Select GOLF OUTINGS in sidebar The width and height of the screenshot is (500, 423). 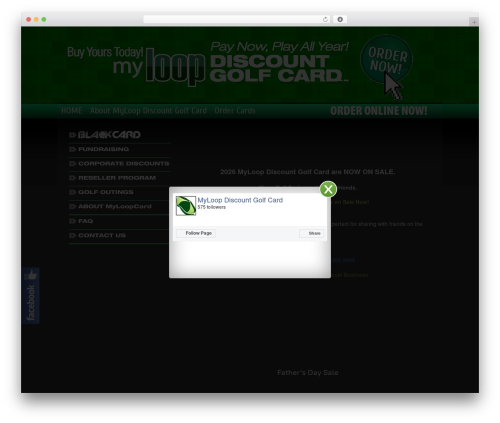[106, 192]
